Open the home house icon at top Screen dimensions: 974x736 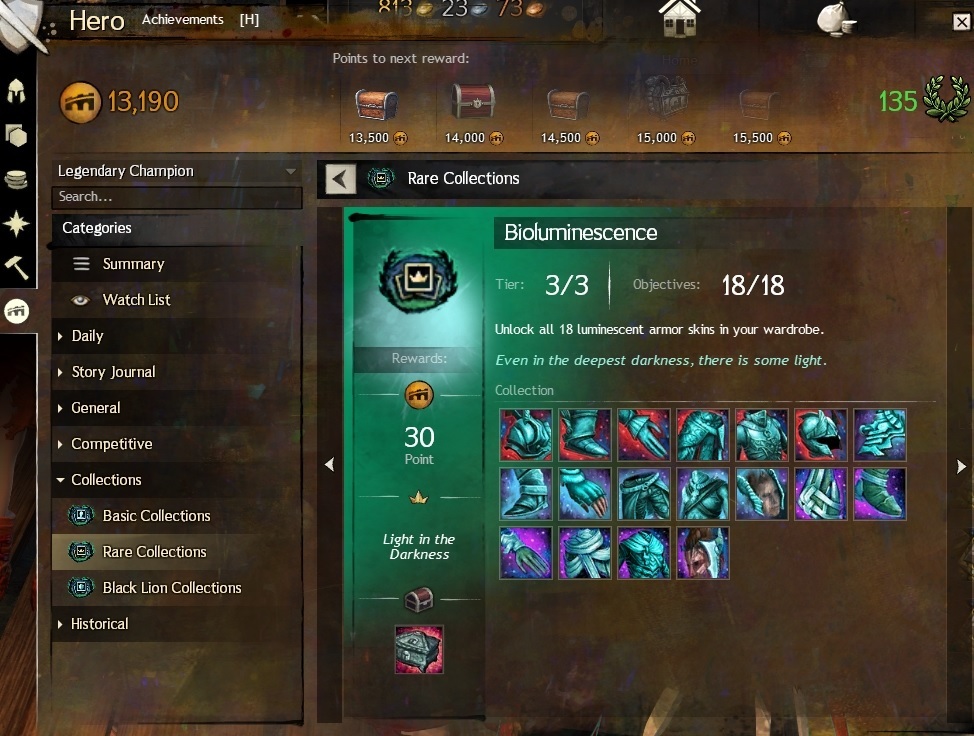pos(680,17)
